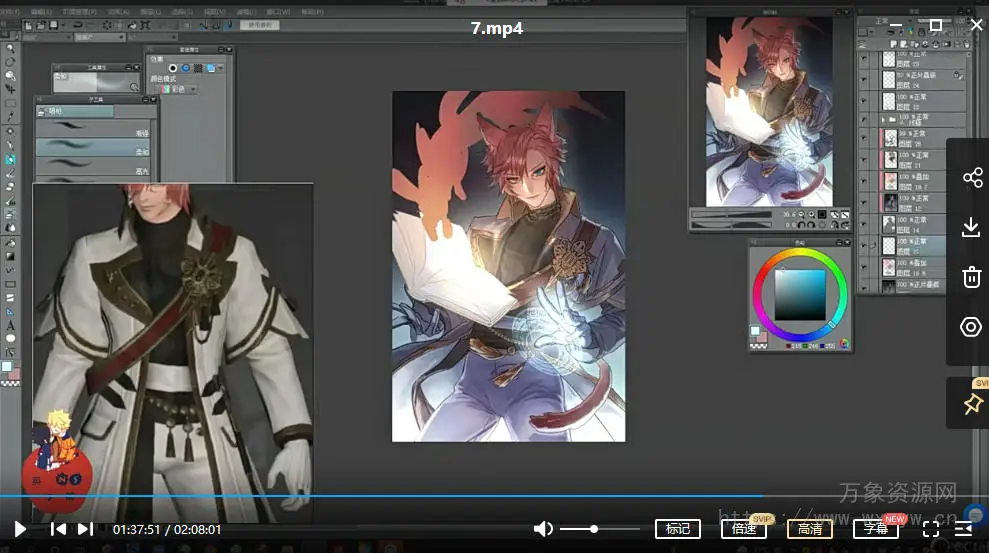Click the share icon in right sidebar
Image resolution: width=989 pixels, height=553 pixels.
coord(971,178)
